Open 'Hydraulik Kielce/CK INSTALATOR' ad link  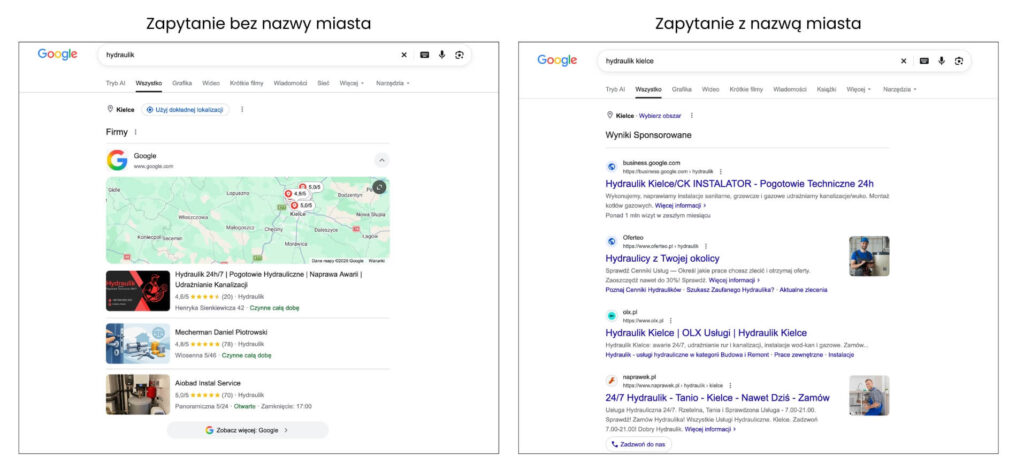coord(739,183)
